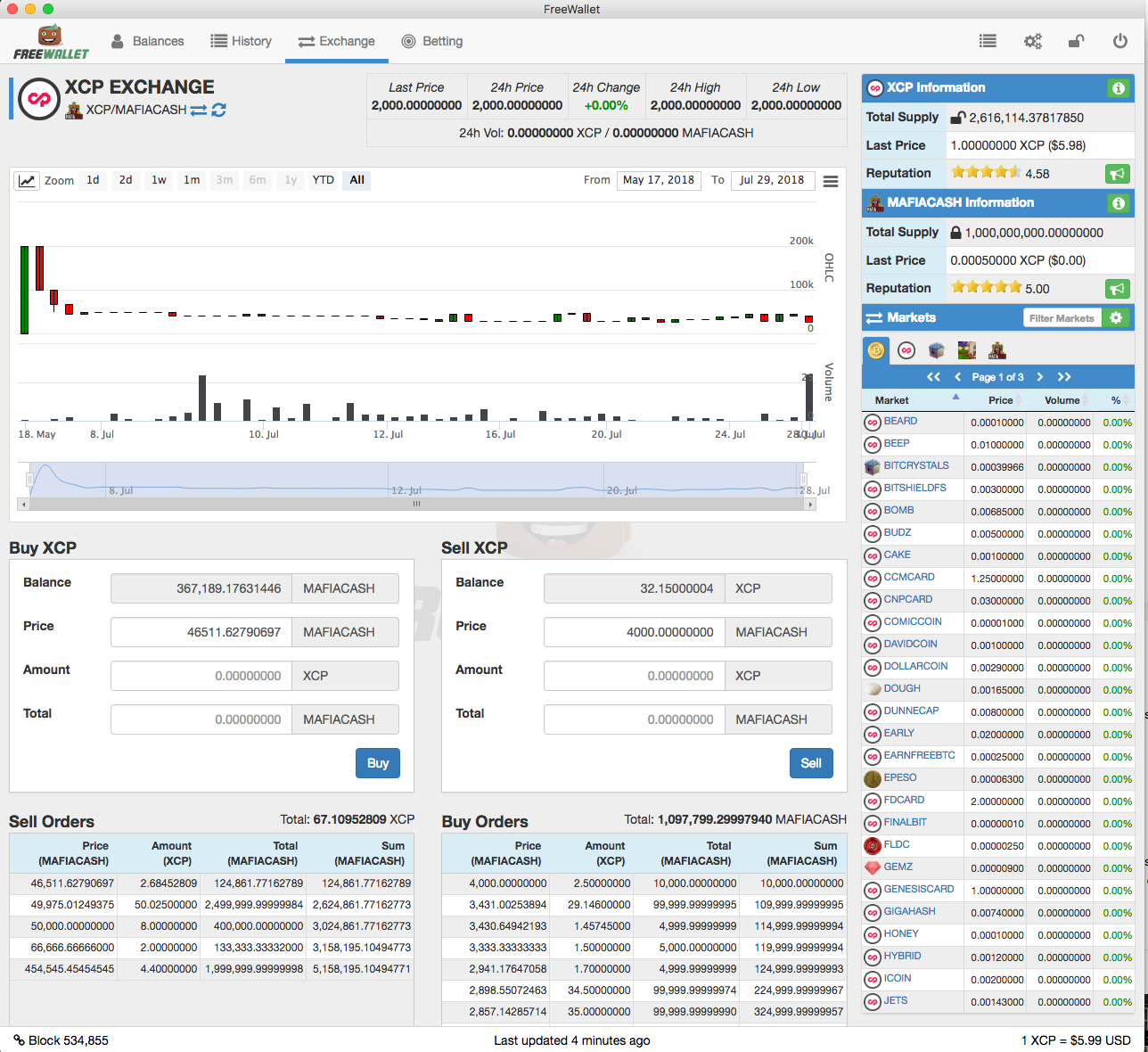The image size is (1148, 1052).
Task: Refresh the XCP/MAFIACASH market data
Action: (x=219, y=110)
